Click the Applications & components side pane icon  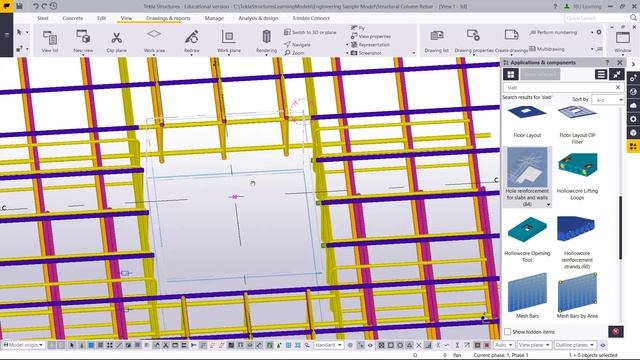click(633, 146)
